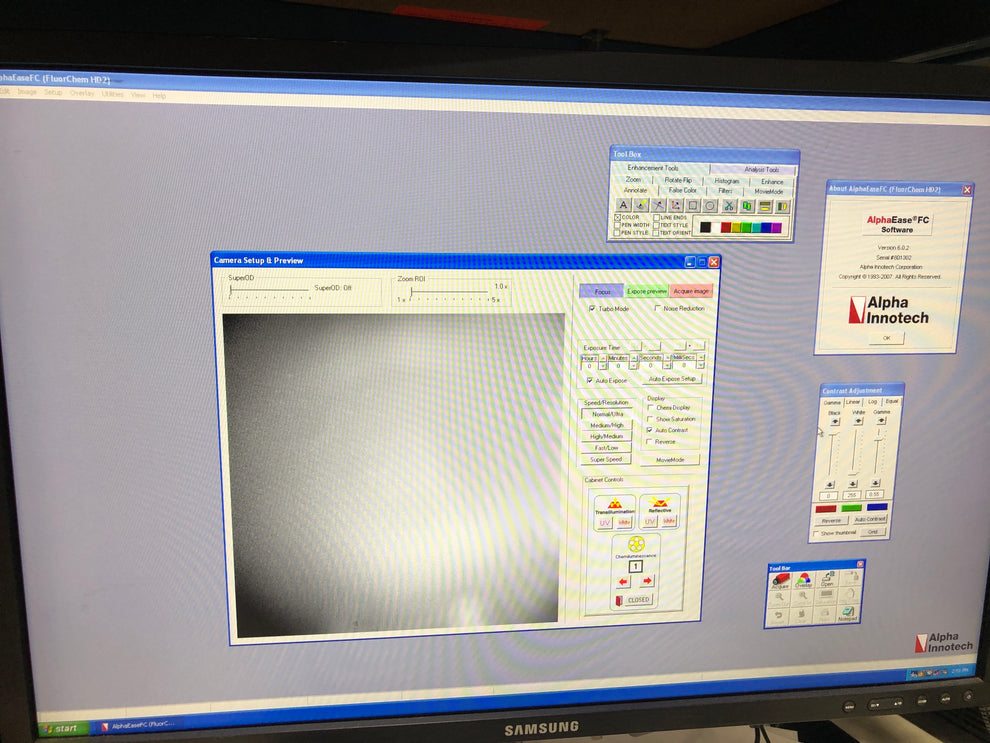The image size is (990, 743).
Task: Click up arrow above Black contrast slider
Action: coord(834,421)
